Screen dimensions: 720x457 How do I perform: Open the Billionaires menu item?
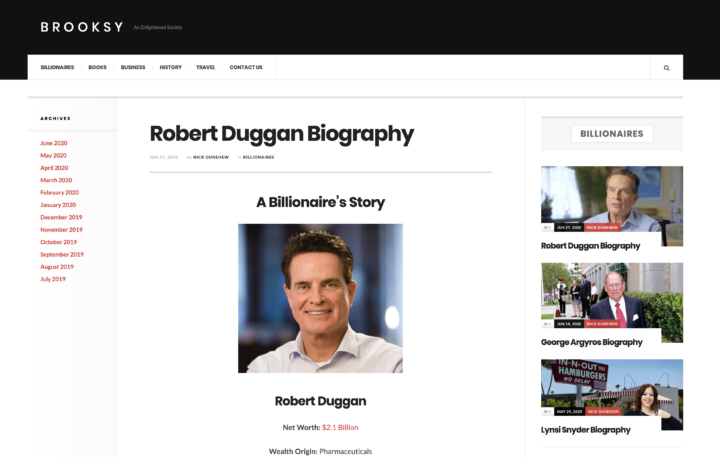(x=57, y=68)
